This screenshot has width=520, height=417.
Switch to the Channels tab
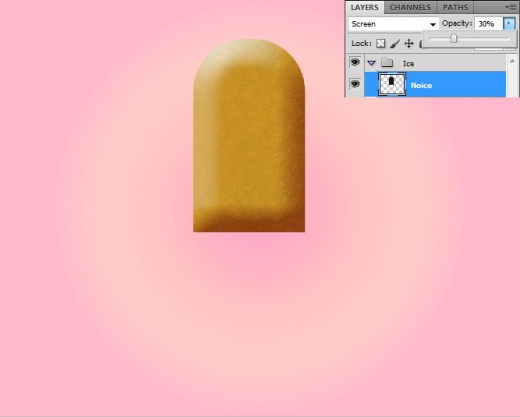[410, 7]
